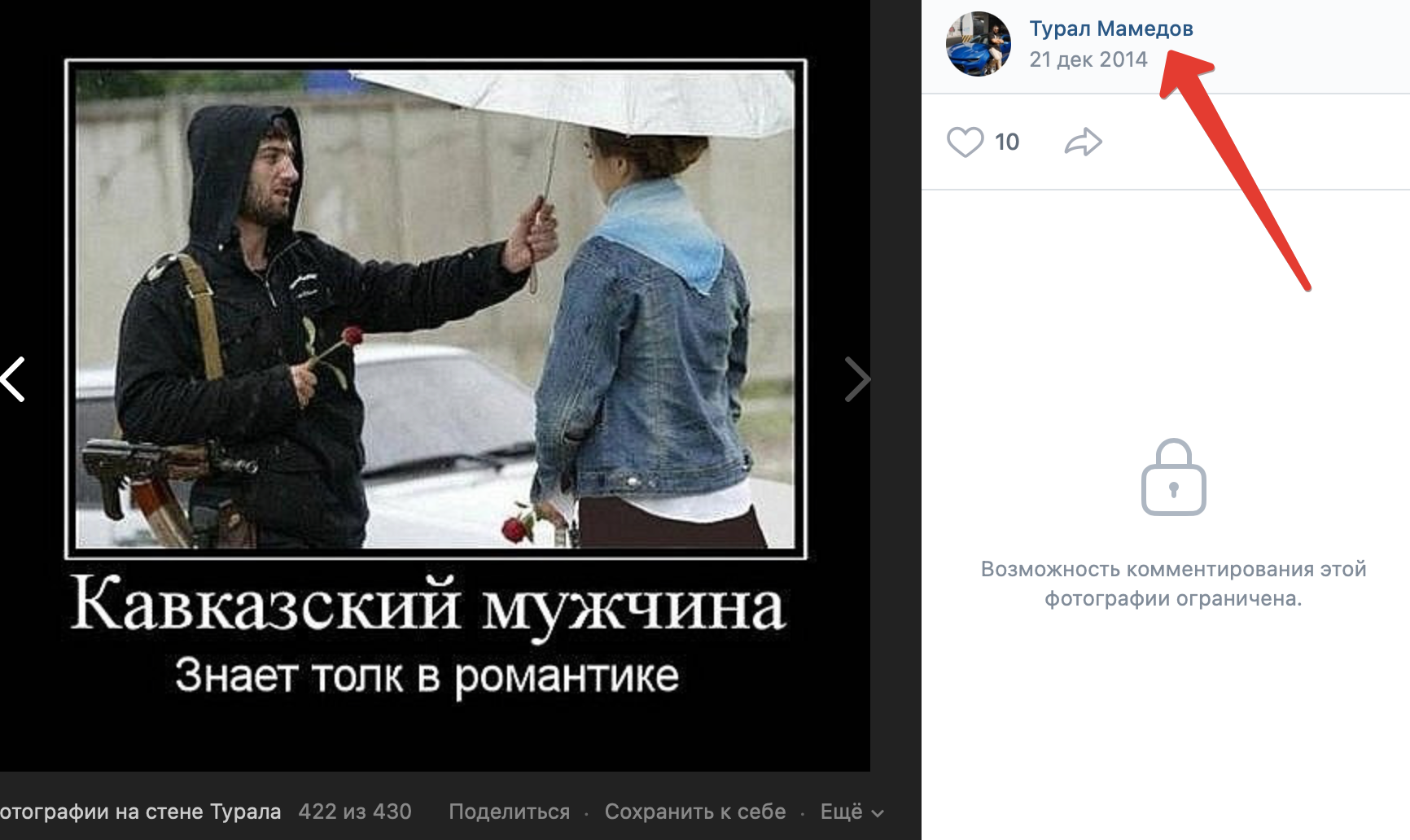Click the share arrow icon

click(x=1084, y=142)
